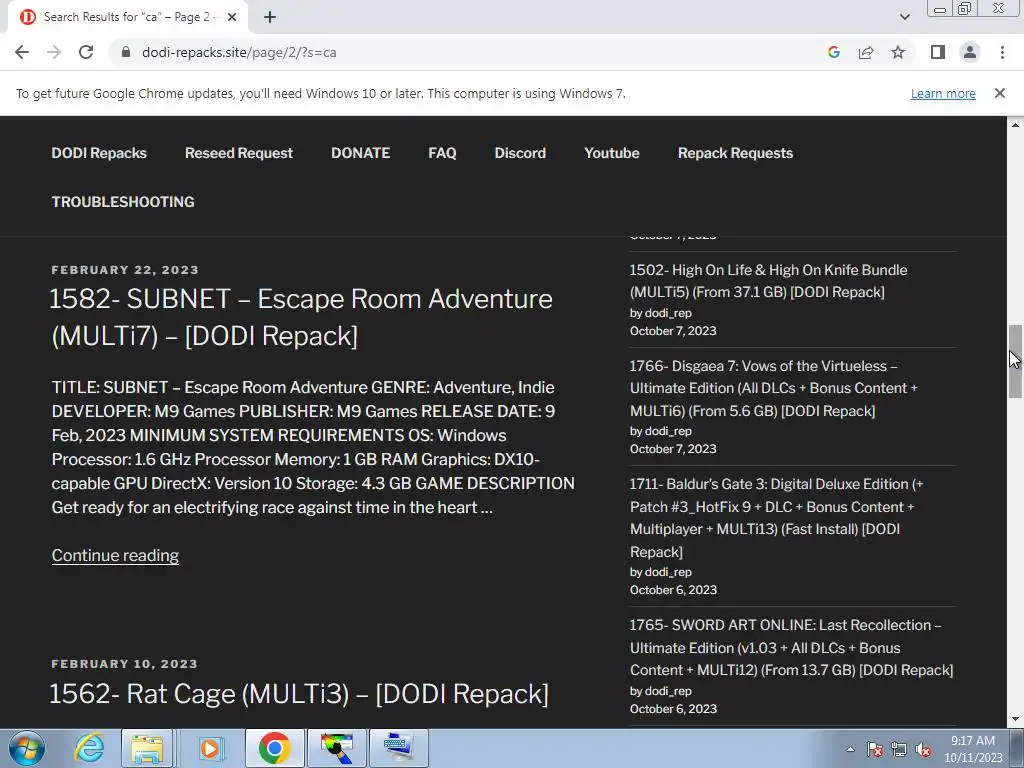Viewport: 1024px width, 768px height.
Task: Go to the DONATE page
Action: click(360, 153)
